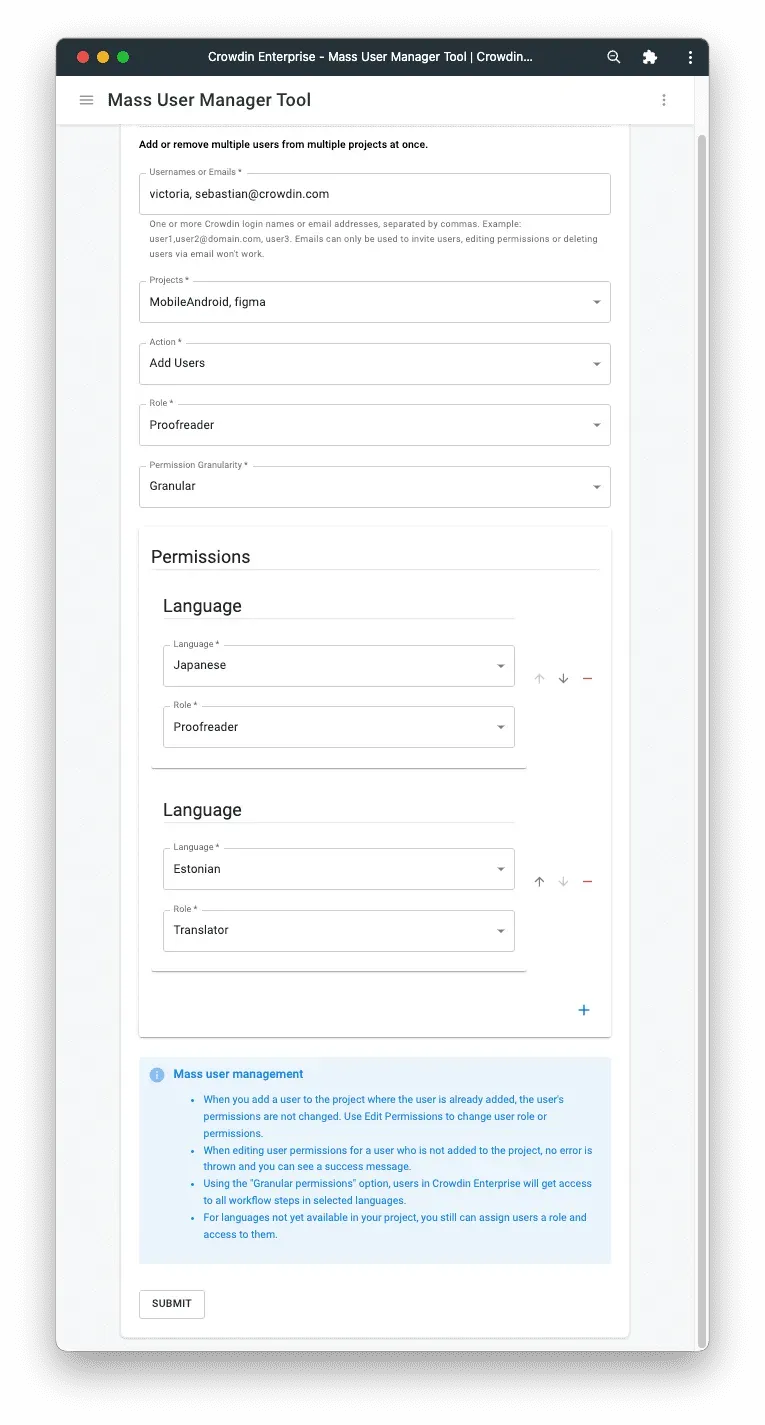
Task: Remove the Japanese language permission
Action: [x=587, y=678]
